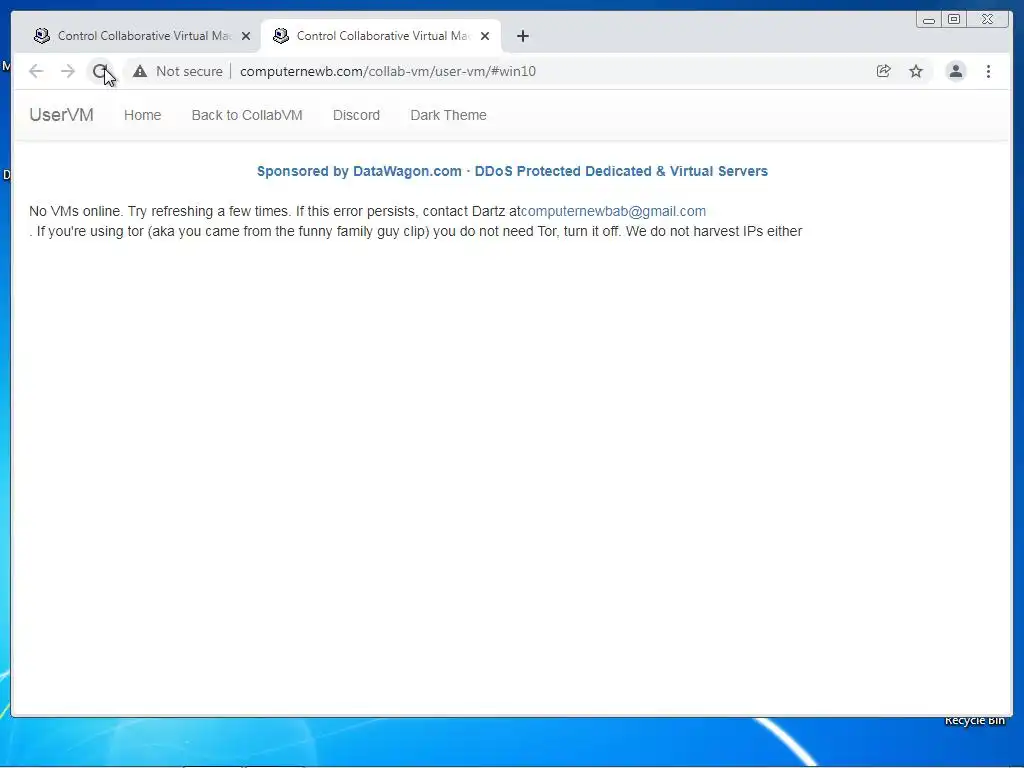Open the Home nav link

(x=142, y=115)
